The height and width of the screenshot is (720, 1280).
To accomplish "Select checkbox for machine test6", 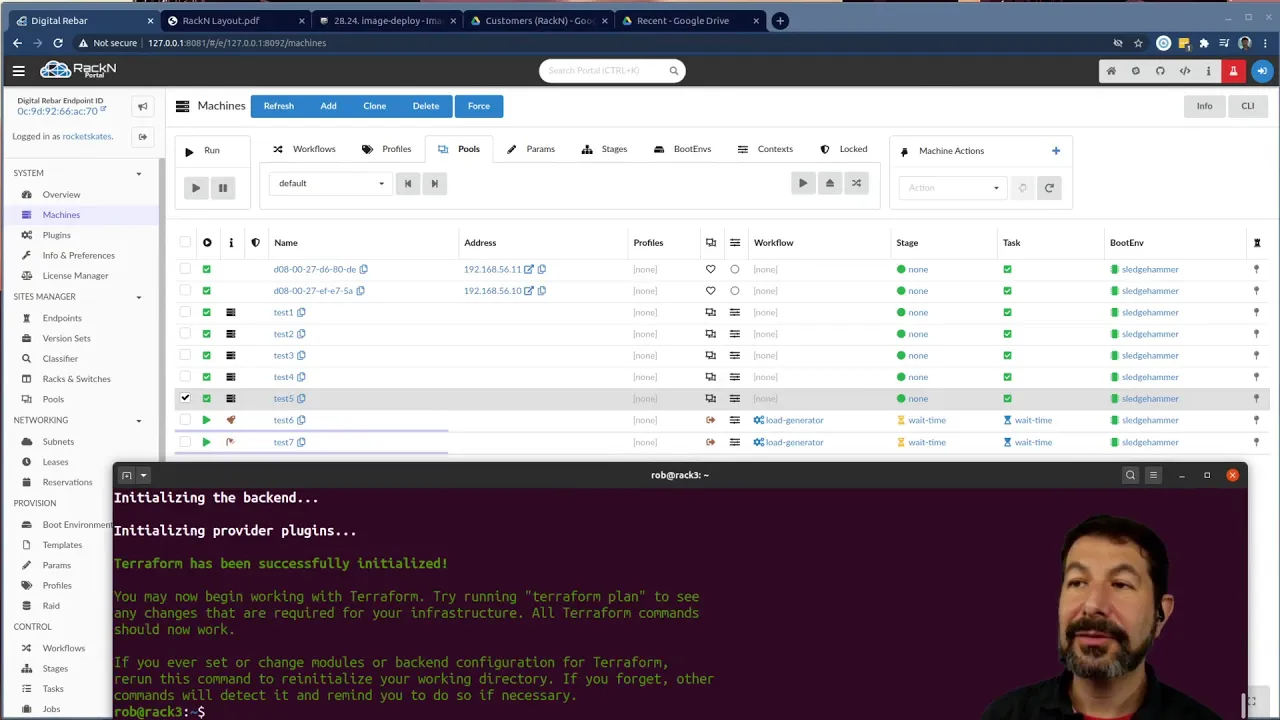I will [x=185, y=421].
